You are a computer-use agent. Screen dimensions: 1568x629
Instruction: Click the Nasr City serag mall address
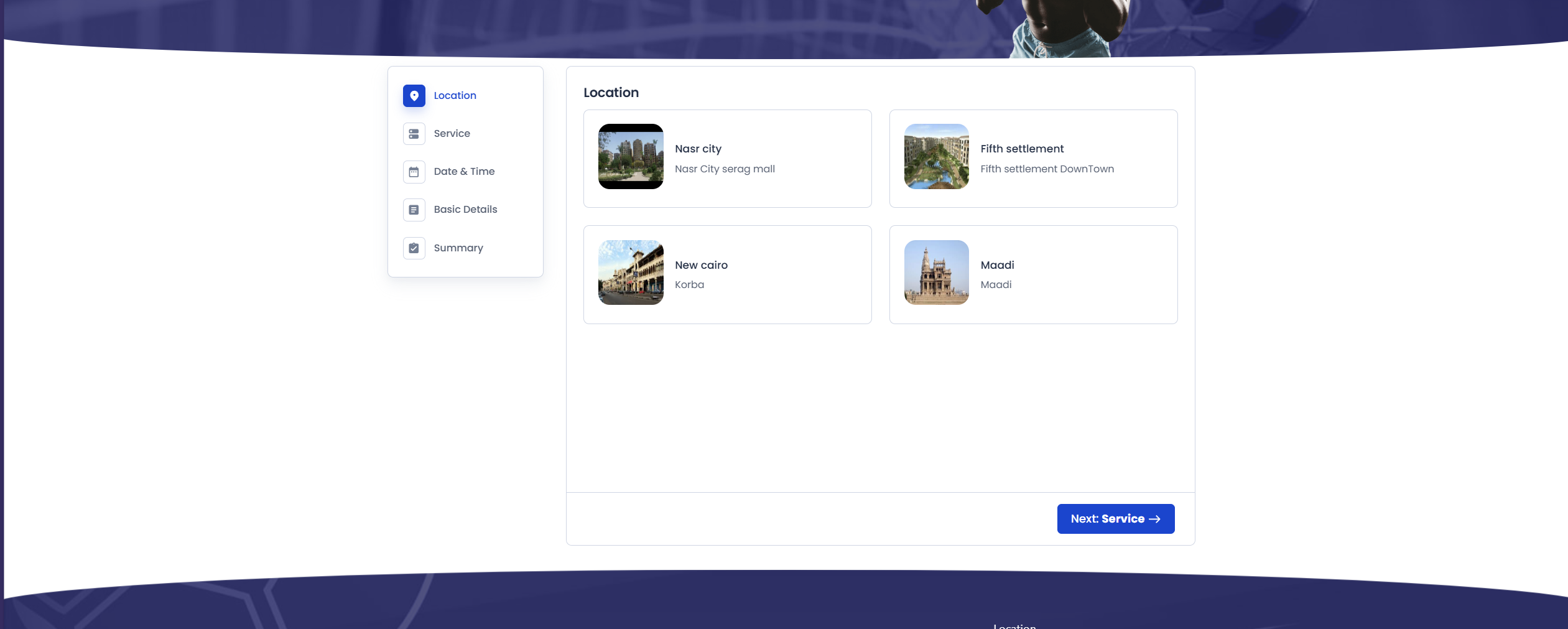coord(725,169)
